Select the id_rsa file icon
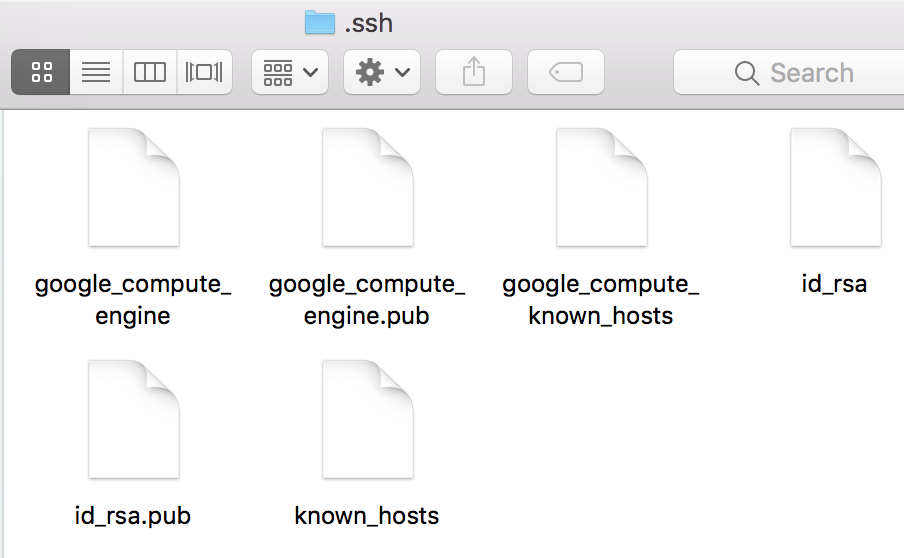Viewport: 904px width, 558px height. [835, 187]
